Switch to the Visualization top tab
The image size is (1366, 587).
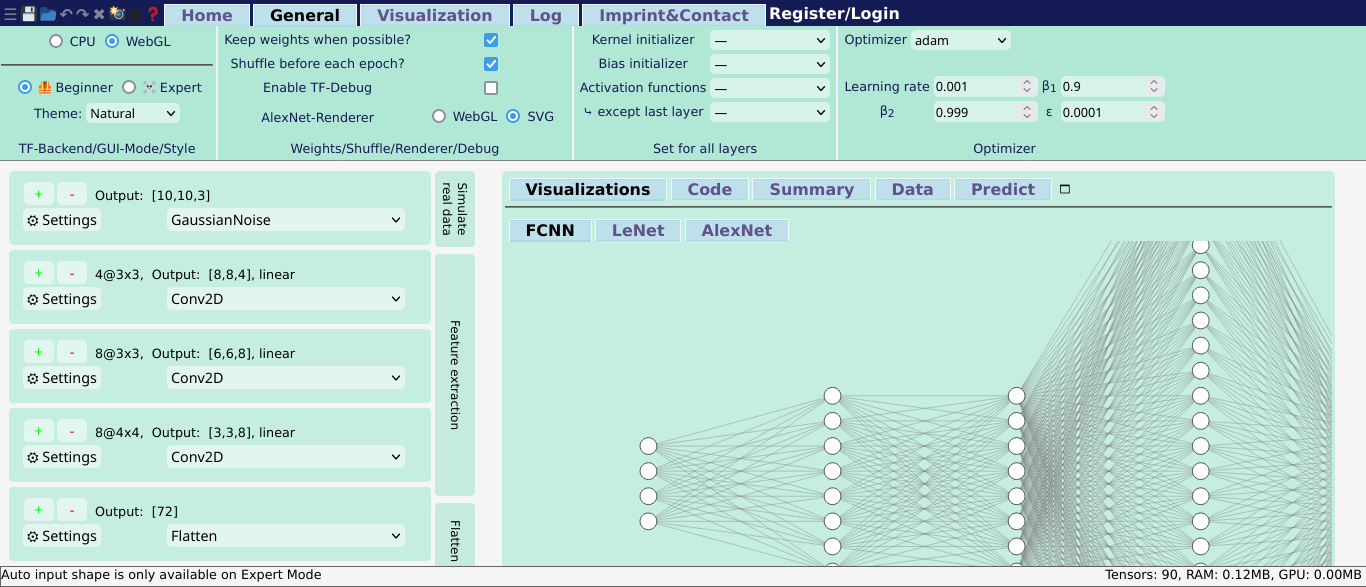coord(435,15)
